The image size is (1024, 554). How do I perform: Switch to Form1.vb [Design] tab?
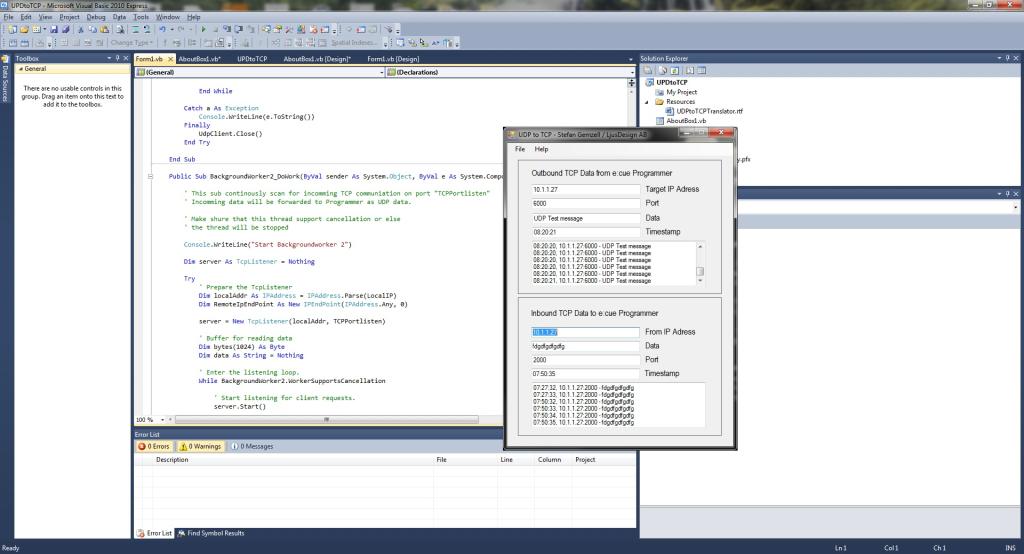click(393, 59)
